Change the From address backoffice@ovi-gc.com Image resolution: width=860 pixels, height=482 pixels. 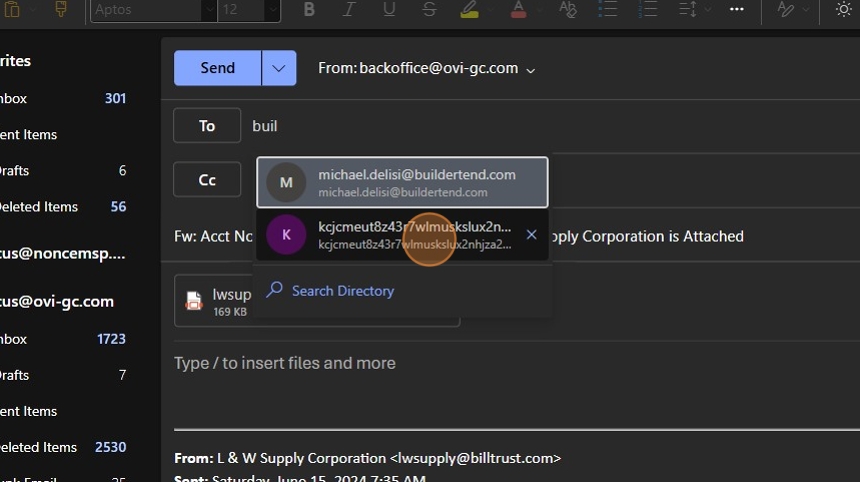point(426,68)
